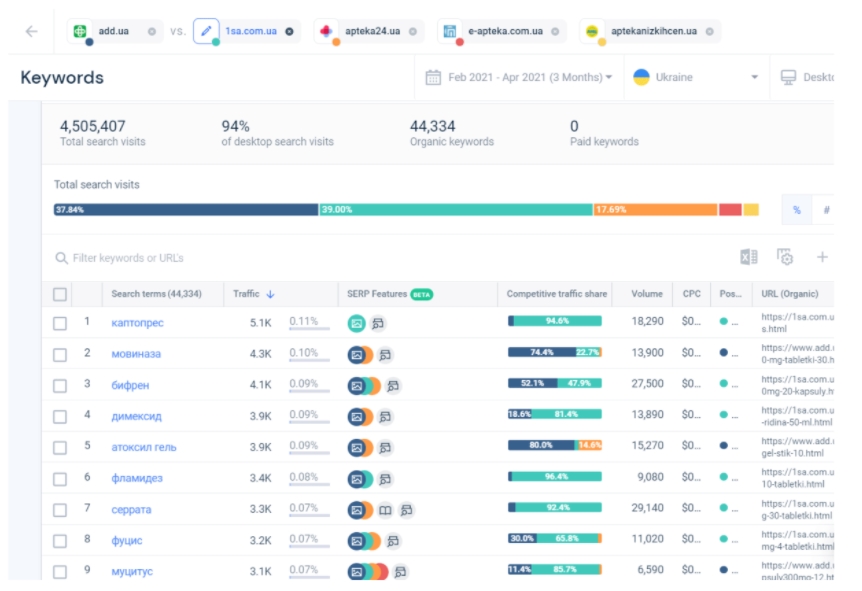Open the атоксил гель keyword link

(x=144, y=447)
